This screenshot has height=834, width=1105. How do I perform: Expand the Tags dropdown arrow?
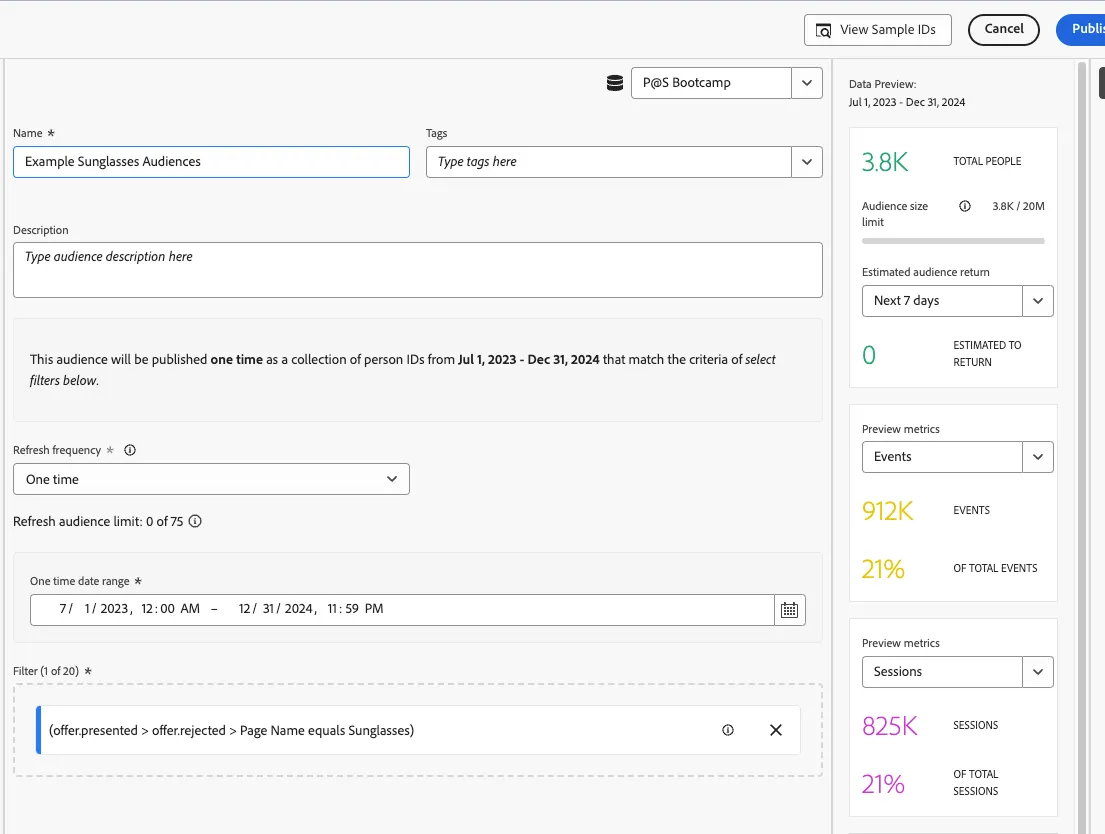(807, 162)
